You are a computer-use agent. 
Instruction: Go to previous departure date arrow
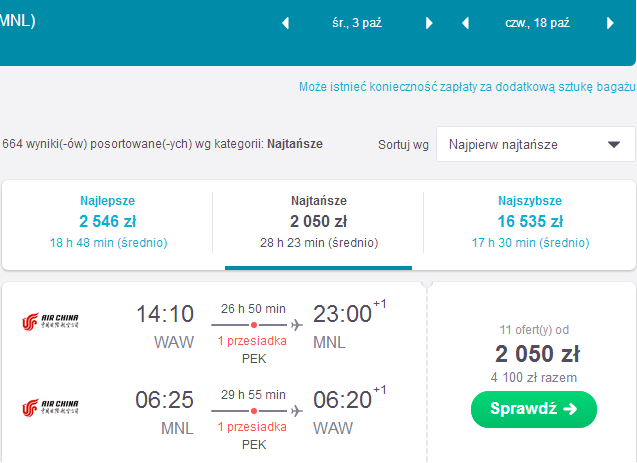pyautogui.click(x=286, y=23)
